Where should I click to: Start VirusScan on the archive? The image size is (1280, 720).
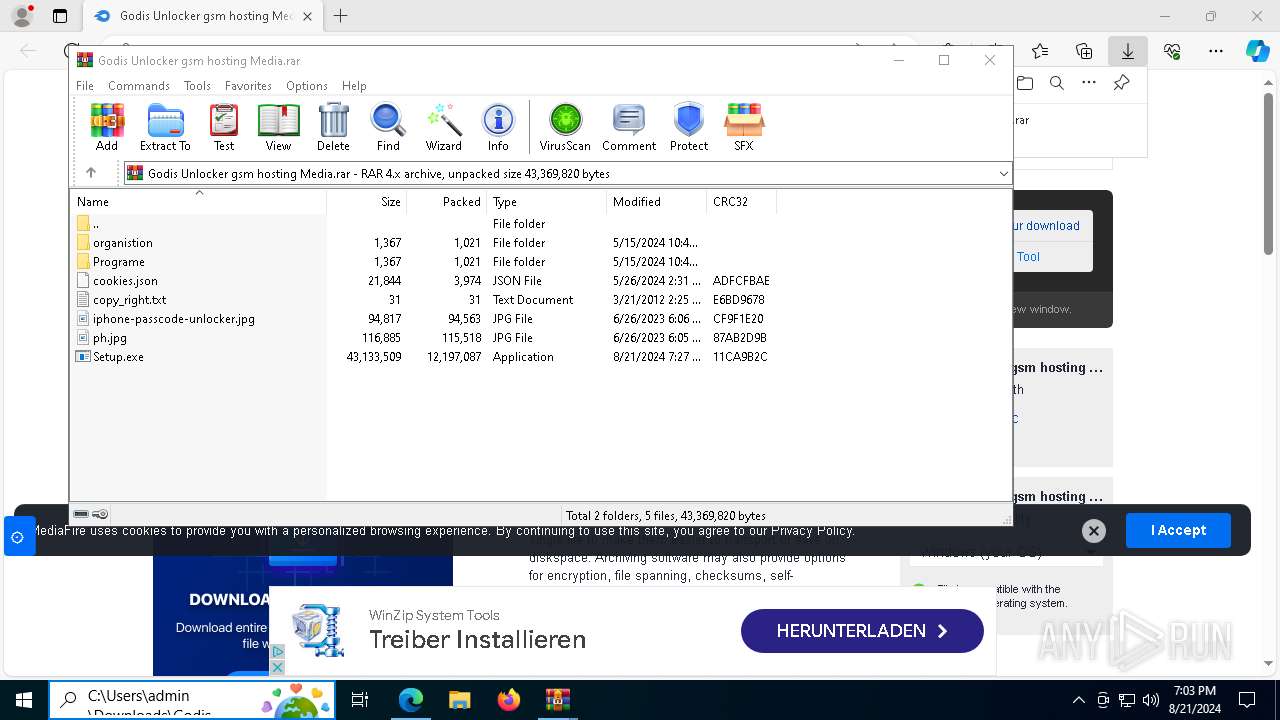coord(565,127)
